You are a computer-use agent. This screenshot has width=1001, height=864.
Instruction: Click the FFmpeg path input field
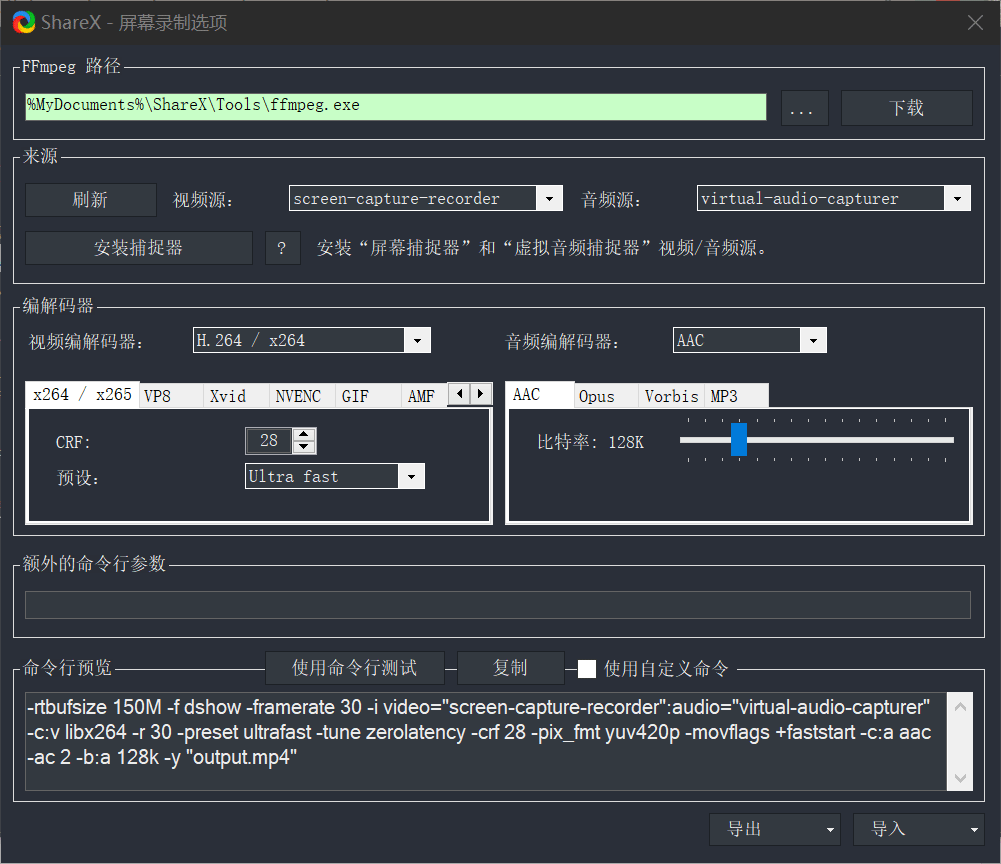pos(396,107)
